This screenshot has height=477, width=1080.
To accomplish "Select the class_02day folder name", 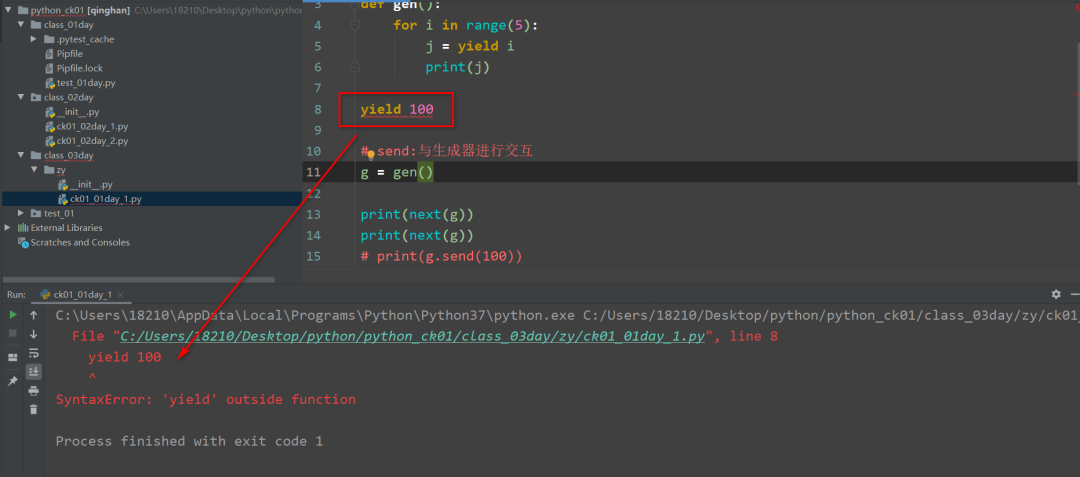I will [68, 97].
